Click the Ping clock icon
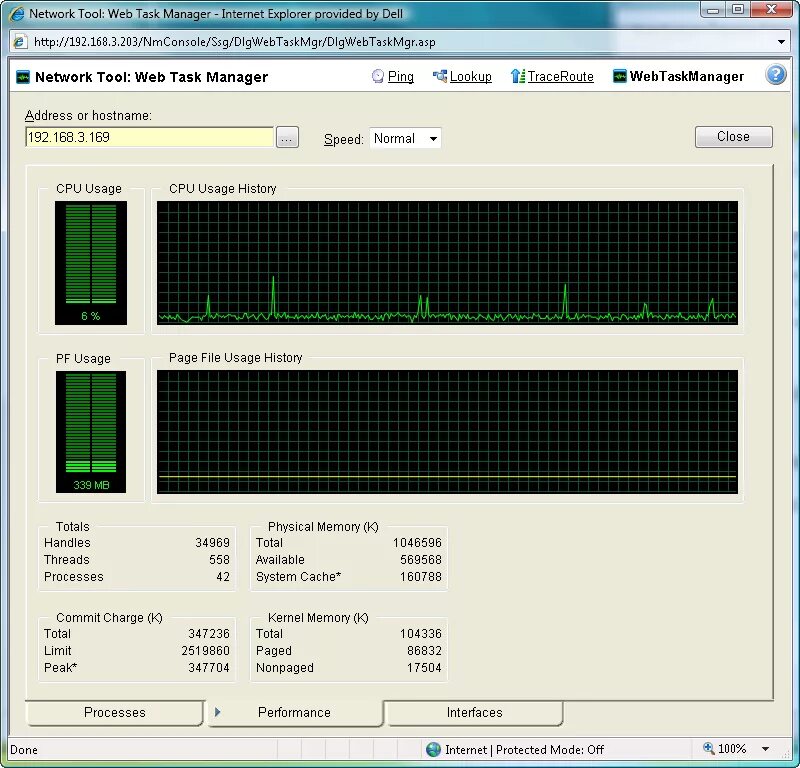The width and height of the screenshot is (800, 768). click(378, 77)
